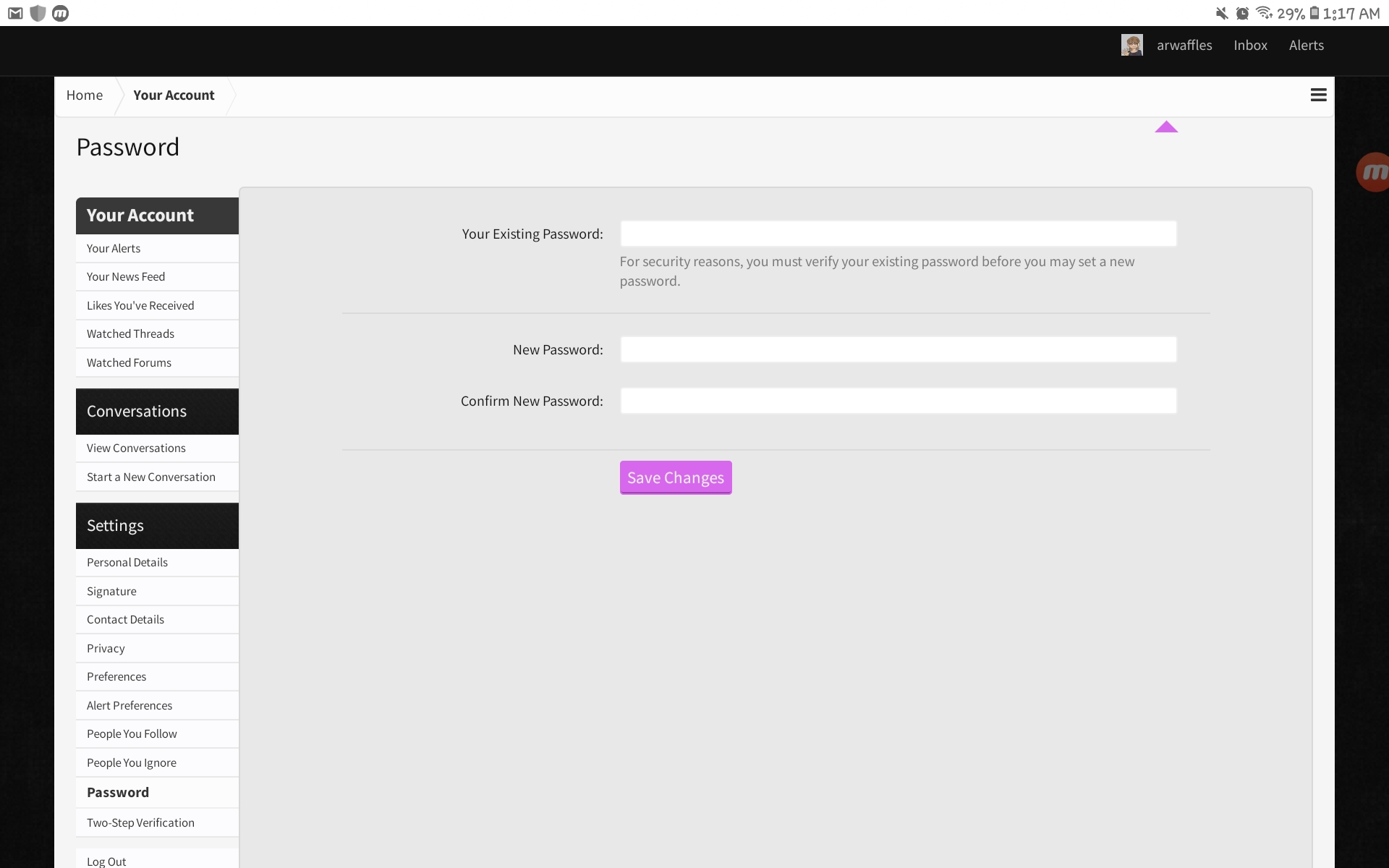Screen dimensions: 1389x868
Task: Open the hamburger menu icon in the breadcrumb bar
Action: [x=1318, y=95]
